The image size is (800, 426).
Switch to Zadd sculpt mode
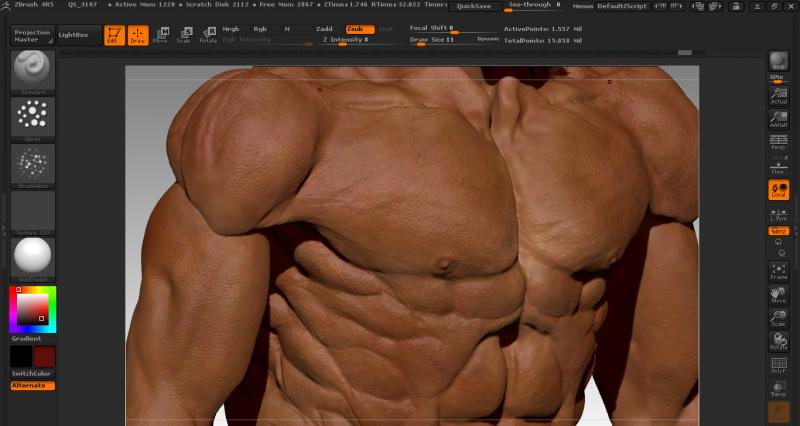coord(324,29)
